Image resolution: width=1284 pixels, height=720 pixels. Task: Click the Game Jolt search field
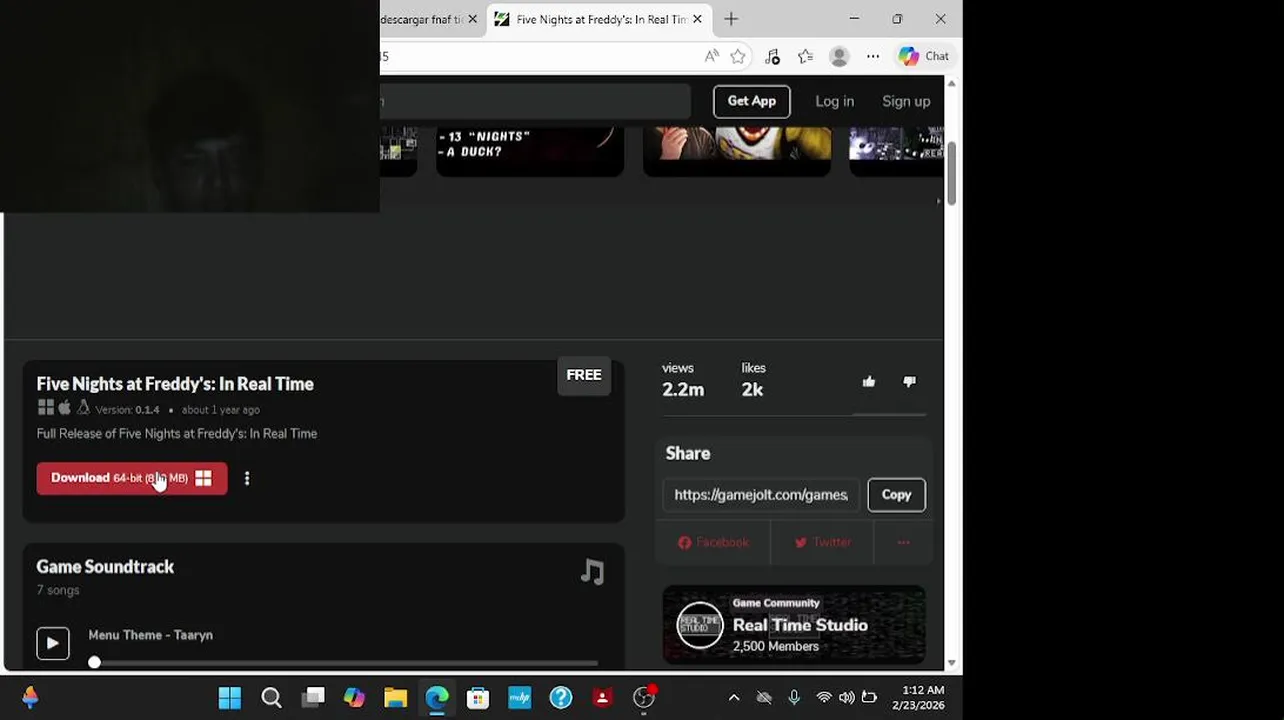point(535,101)
